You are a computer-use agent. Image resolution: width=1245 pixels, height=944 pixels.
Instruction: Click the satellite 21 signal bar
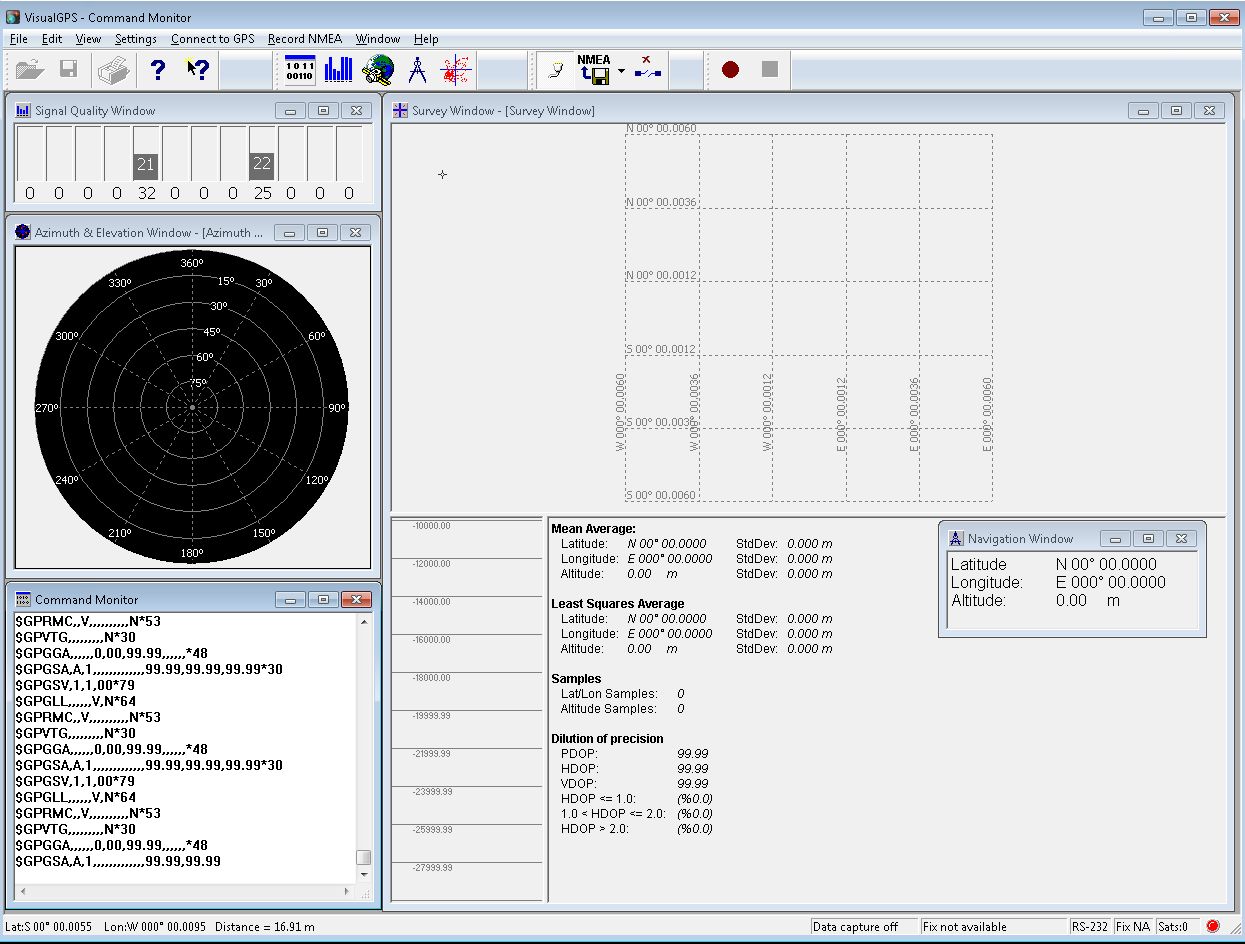pyautogui.click(x=146, y=165)
